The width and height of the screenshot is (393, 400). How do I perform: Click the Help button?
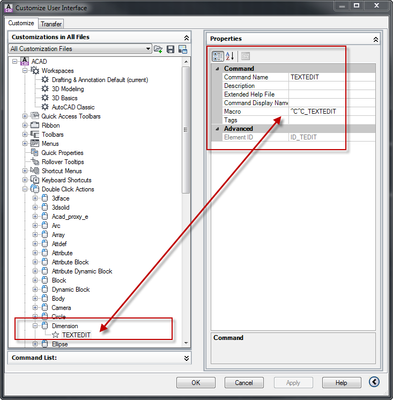point(341,383)
